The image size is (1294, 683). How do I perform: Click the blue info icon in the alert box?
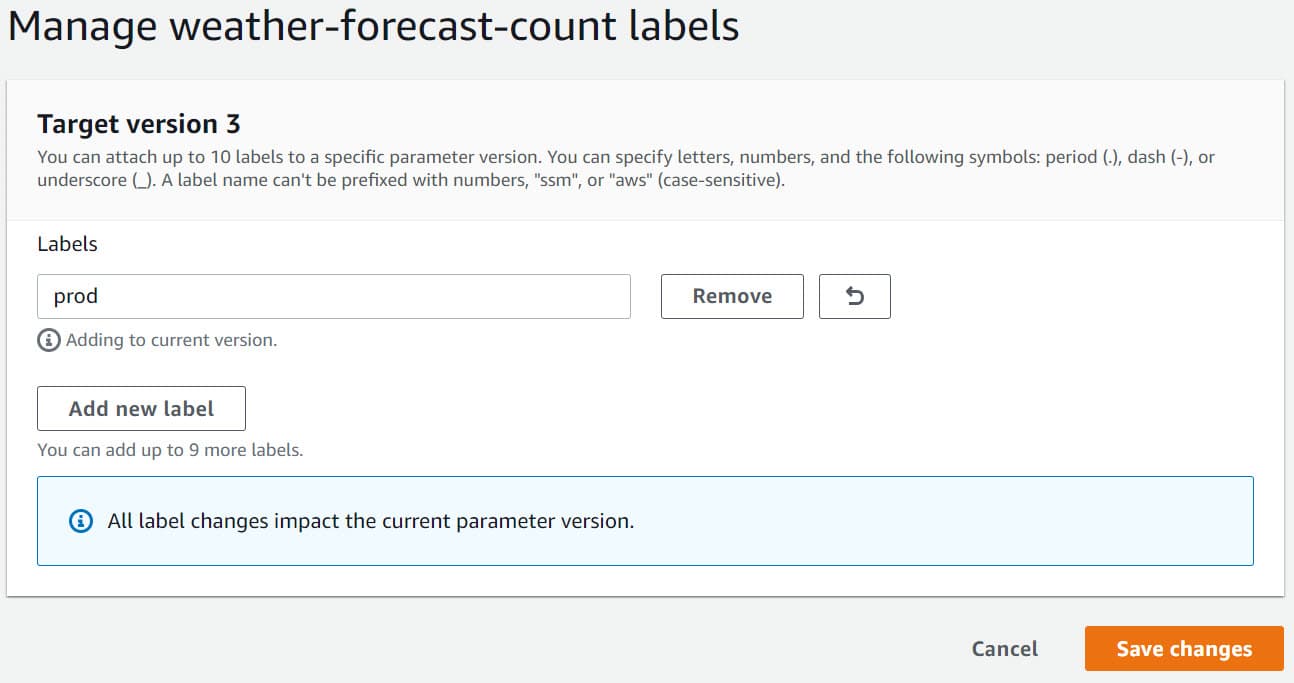click(x=80, y=521)
